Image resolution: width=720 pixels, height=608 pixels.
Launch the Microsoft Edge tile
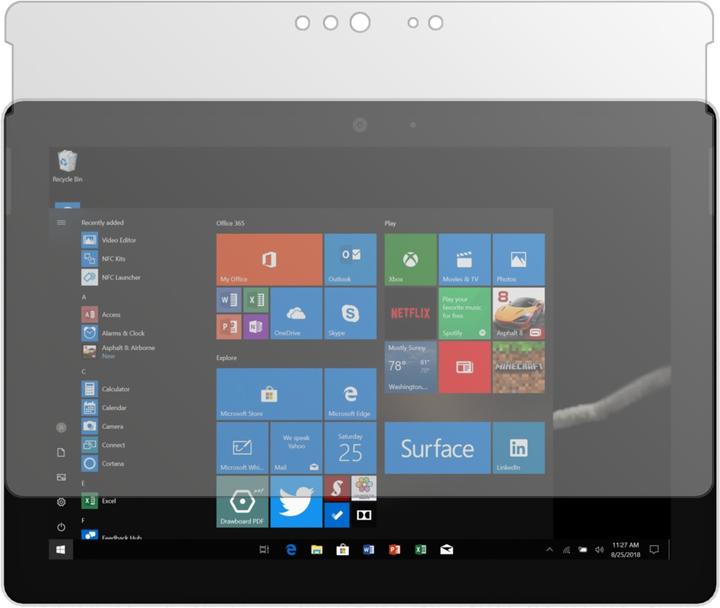[350, 394]
